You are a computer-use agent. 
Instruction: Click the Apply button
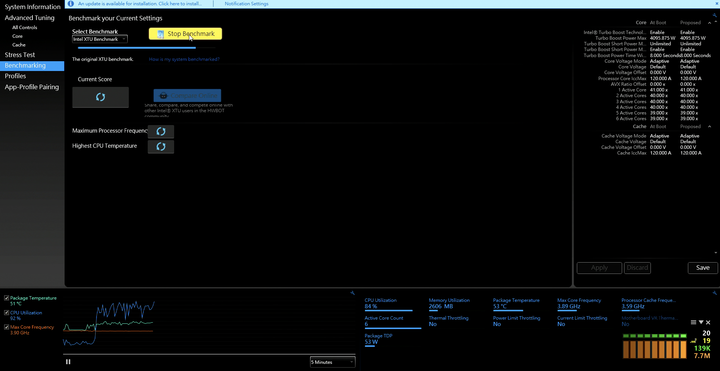[x=599, y=268]
